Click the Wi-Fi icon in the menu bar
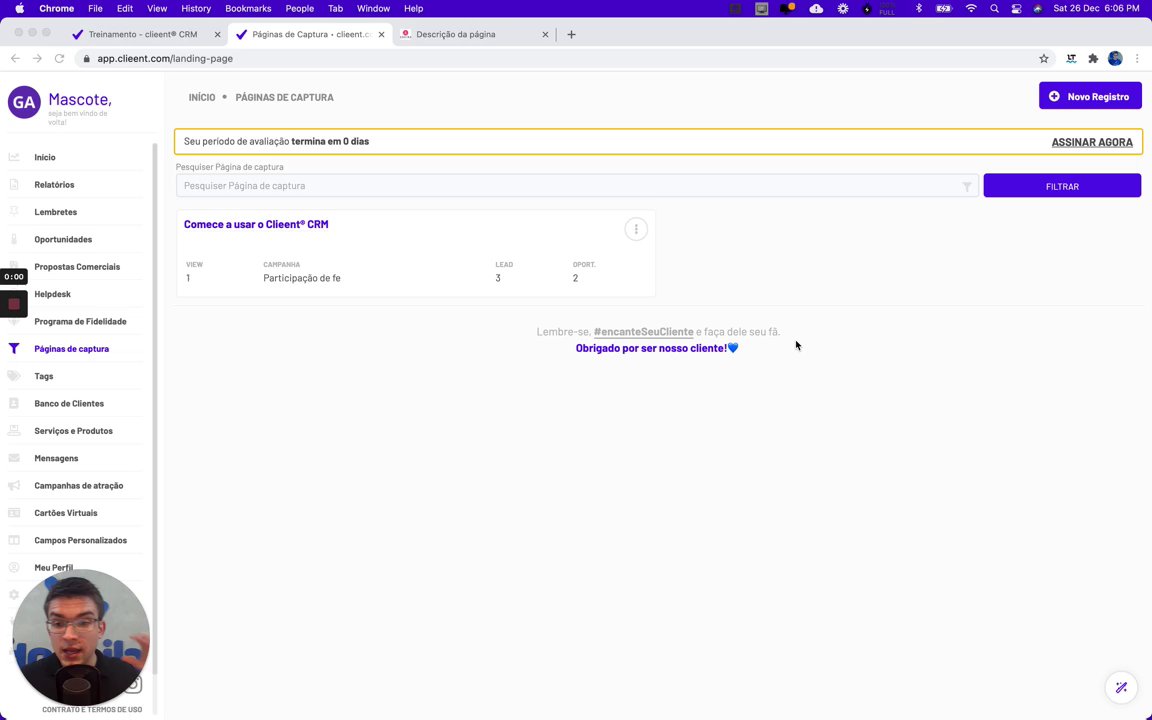 (971, 9)
